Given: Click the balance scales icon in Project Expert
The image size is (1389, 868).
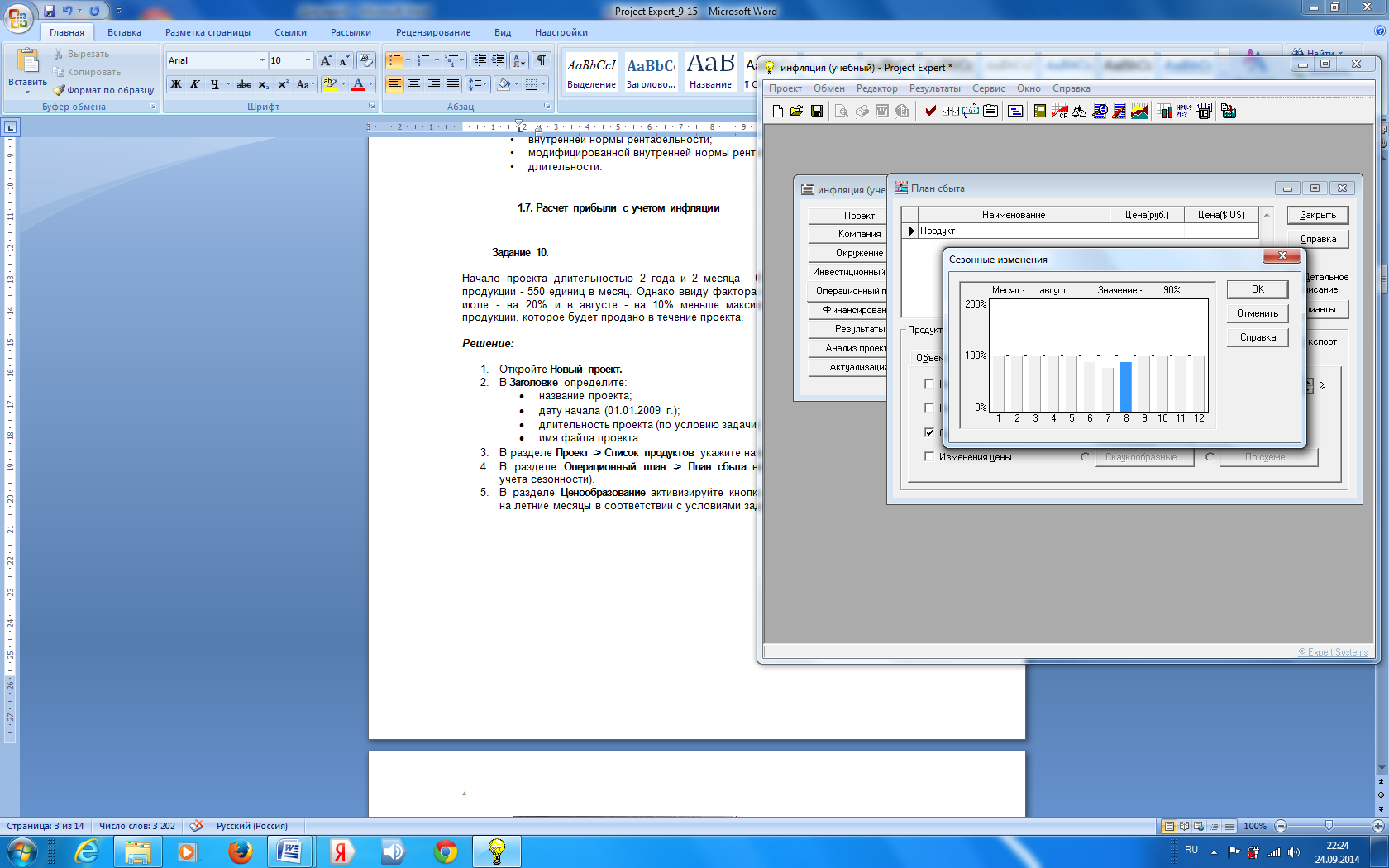Looking at the screenshot, I should coord(1080,111).
